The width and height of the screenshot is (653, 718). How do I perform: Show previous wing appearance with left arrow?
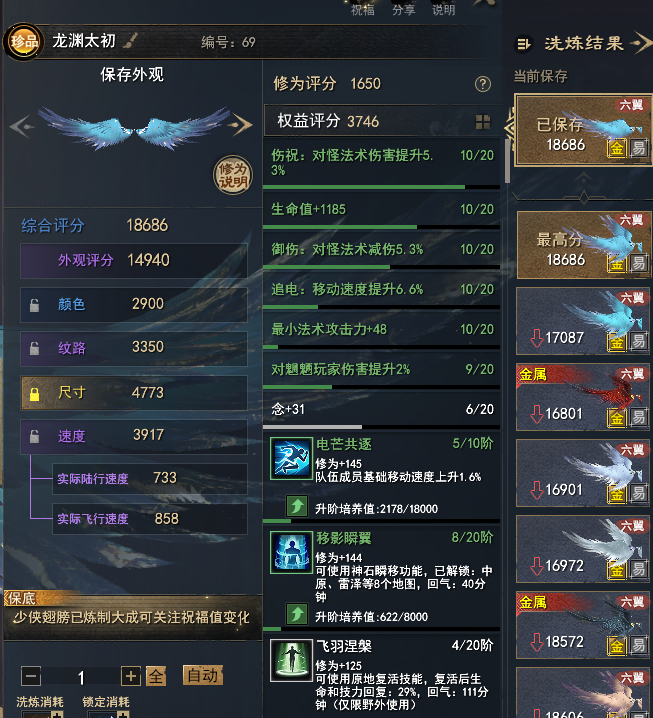click(x=21, y=126)
